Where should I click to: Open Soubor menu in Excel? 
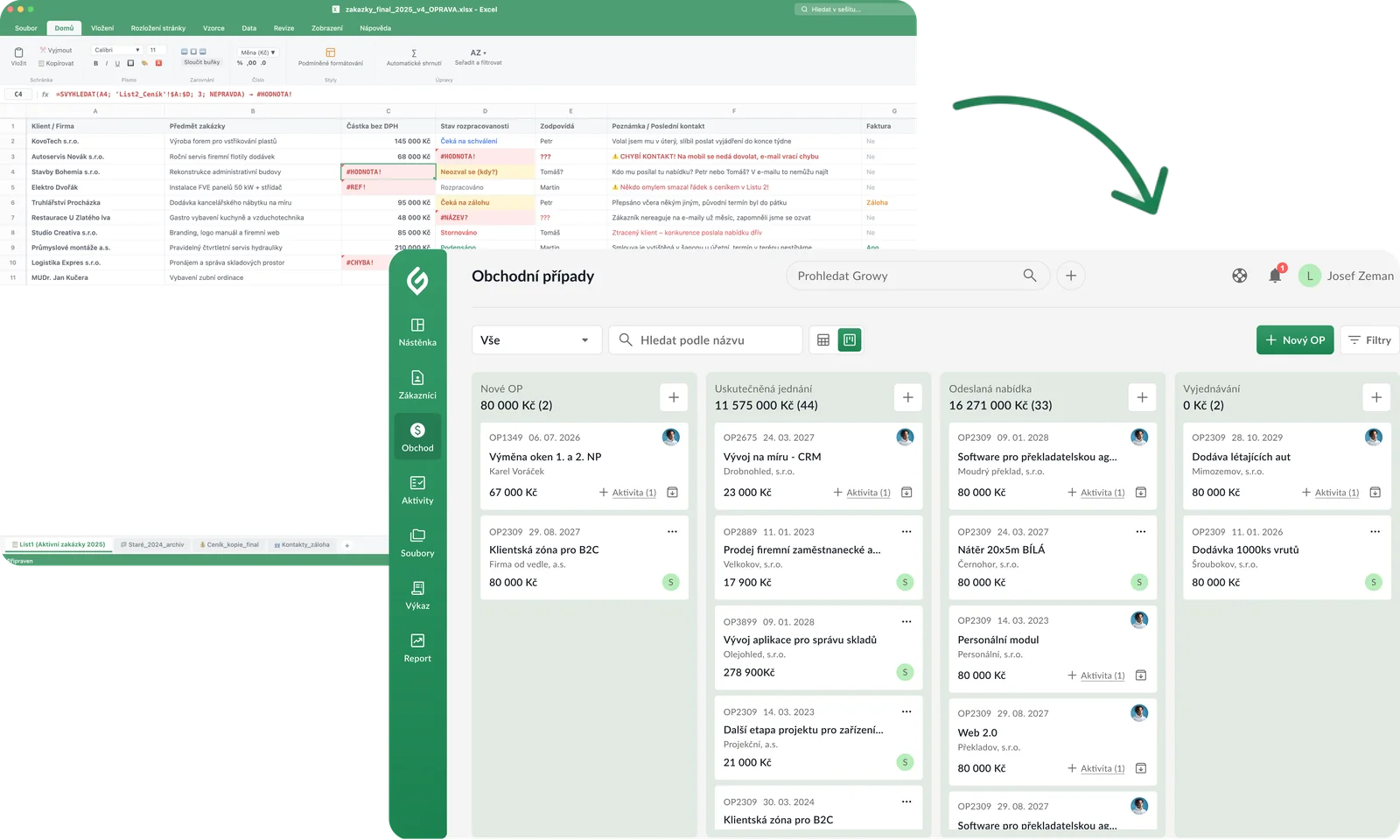click(x=26, y=28)
